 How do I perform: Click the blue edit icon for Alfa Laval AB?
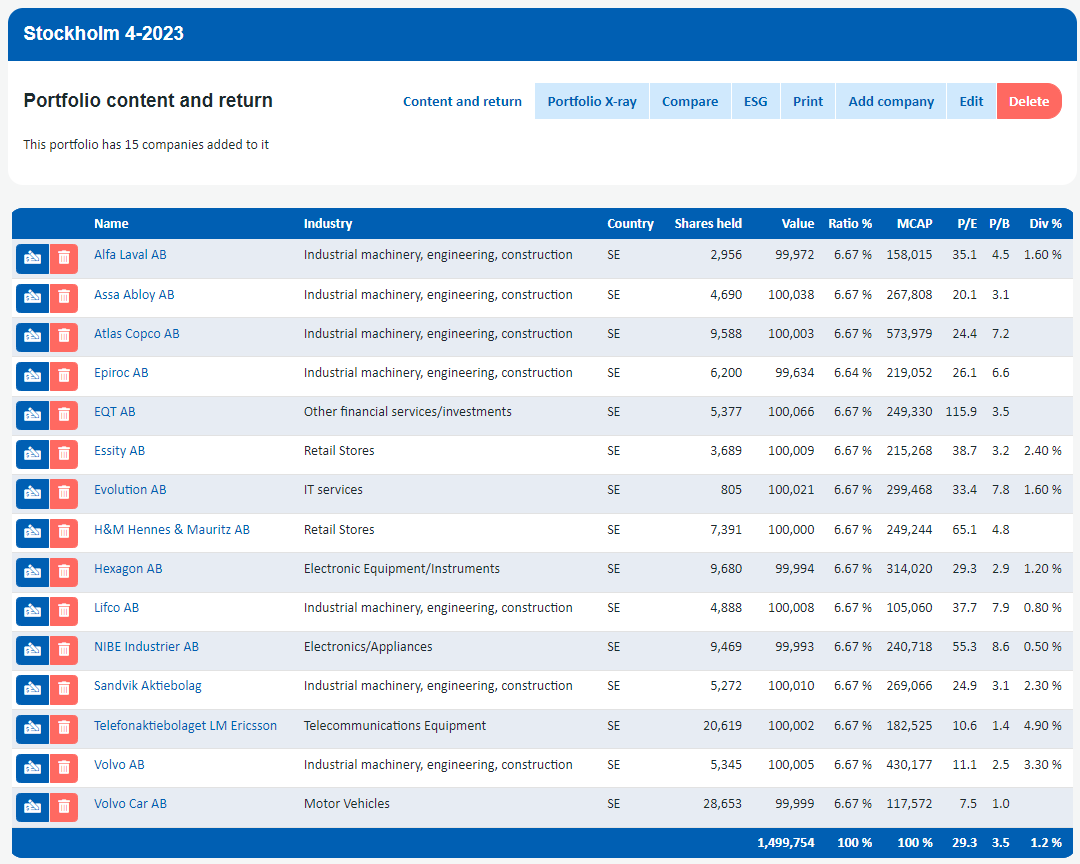(32, 258)
